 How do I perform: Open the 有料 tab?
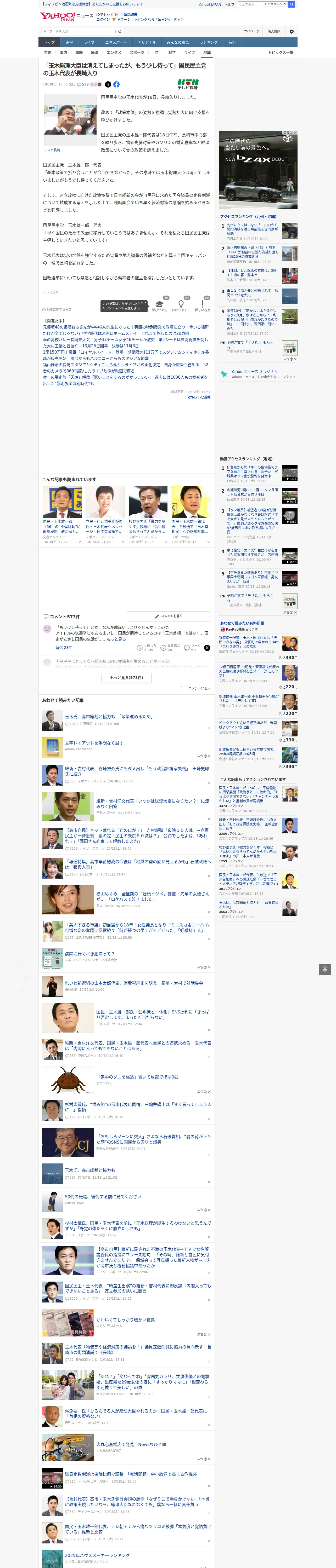coord(232,42)
